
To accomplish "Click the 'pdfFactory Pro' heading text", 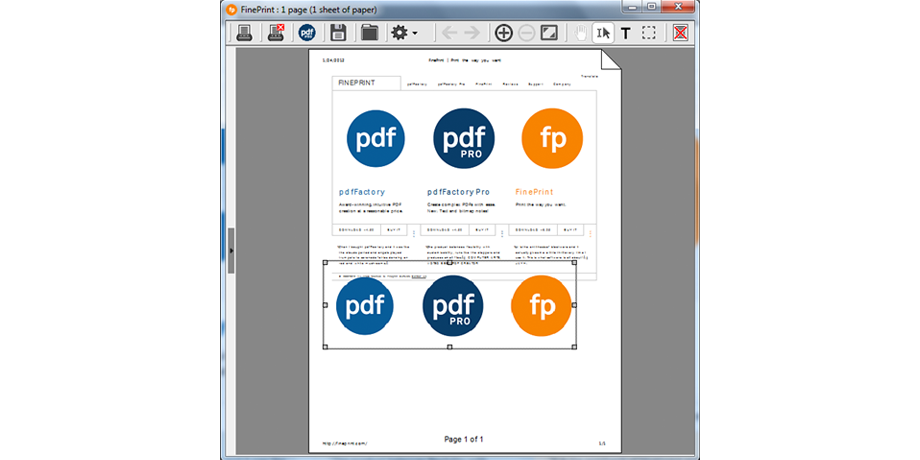I will (x=458, y=192).
